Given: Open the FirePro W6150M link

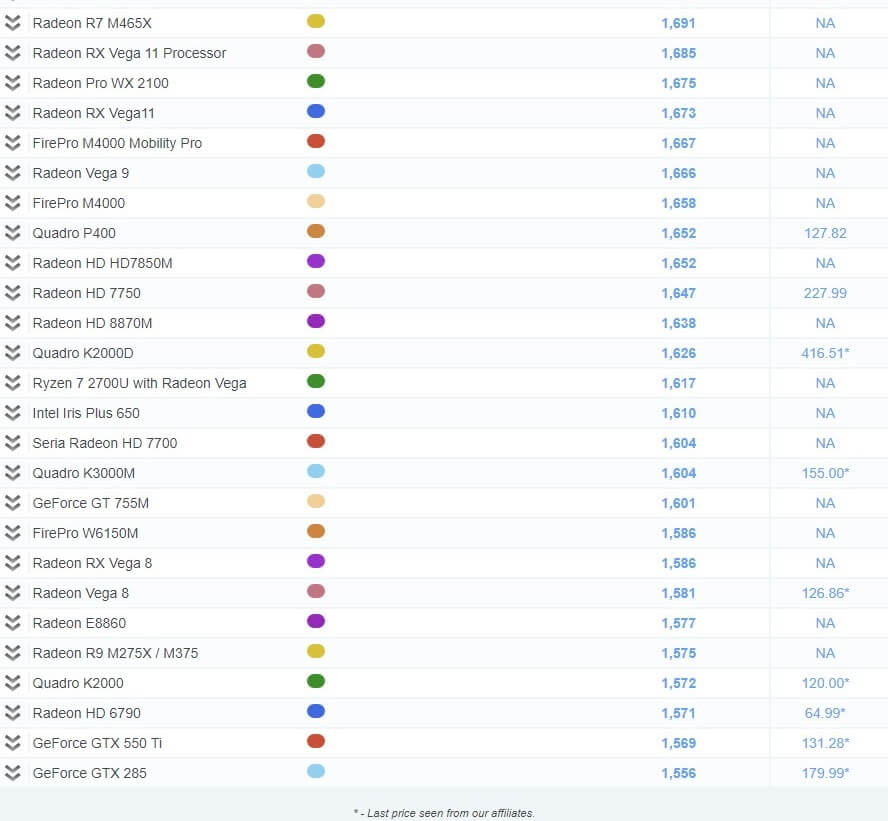Looking at the screenshot, I should [86, 533].
